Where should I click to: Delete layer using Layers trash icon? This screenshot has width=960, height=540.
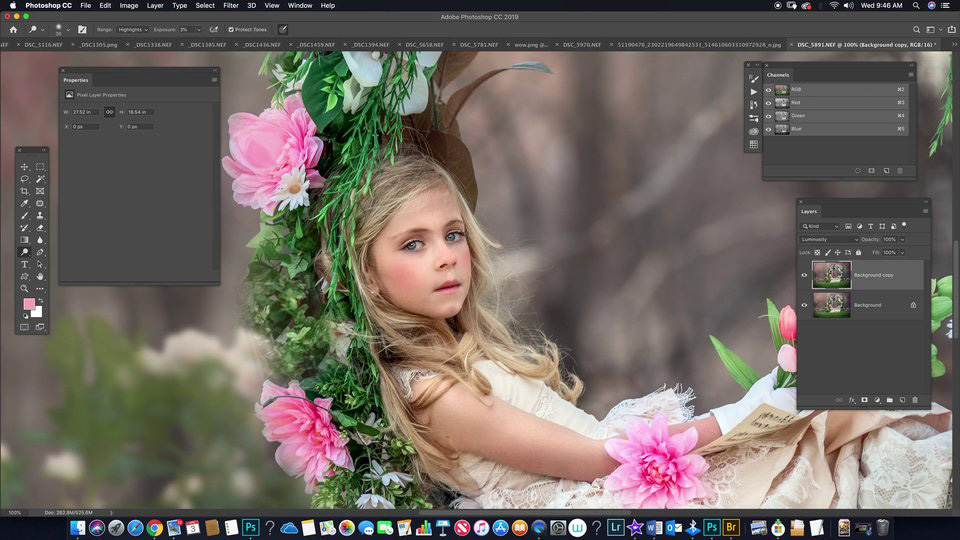tap(915, 400)
